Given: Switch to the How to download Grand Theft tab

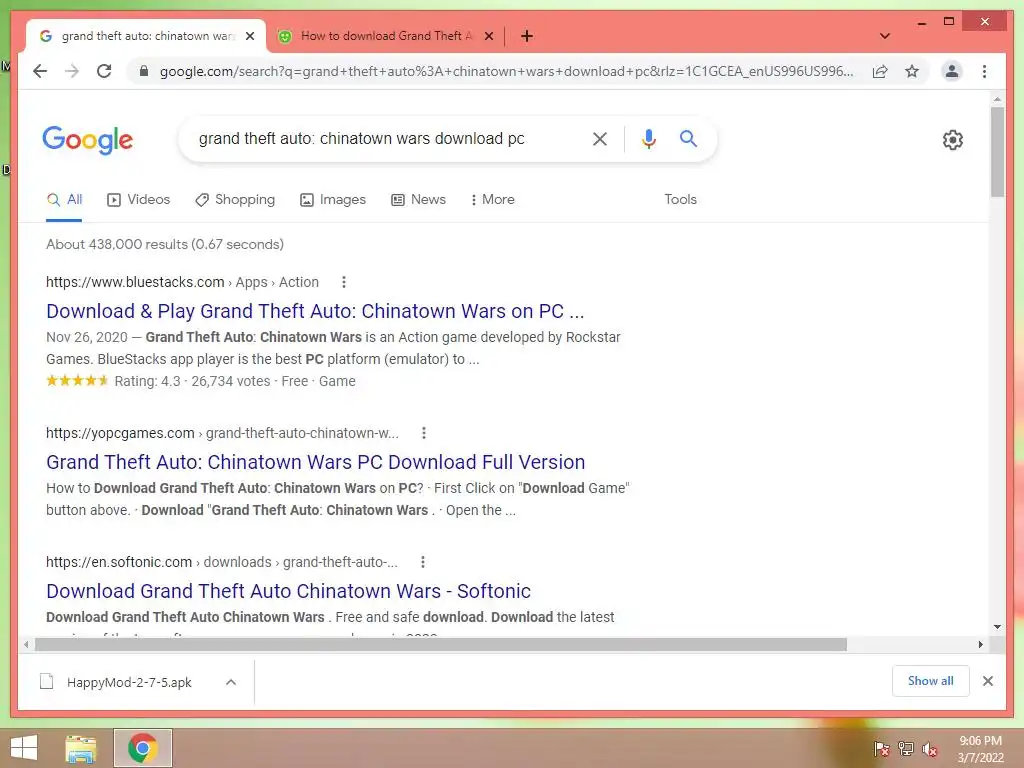Looking at the screenshot, I should click(385, 36).
